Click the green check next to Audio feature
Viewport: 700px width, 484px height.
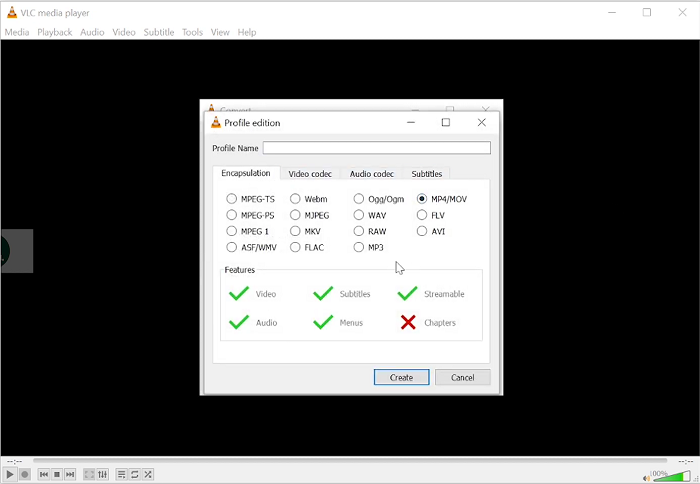(239, 322)
